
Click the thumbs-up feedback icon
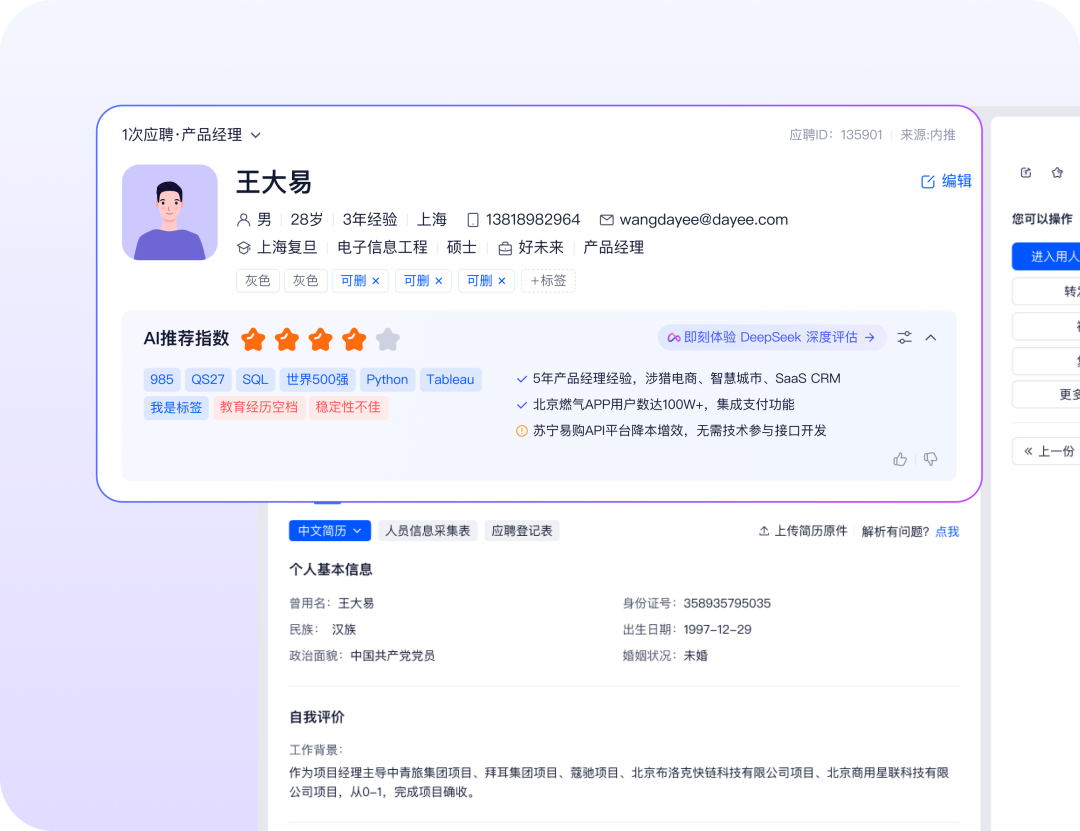pyautogui.click(x=900, y=459)
